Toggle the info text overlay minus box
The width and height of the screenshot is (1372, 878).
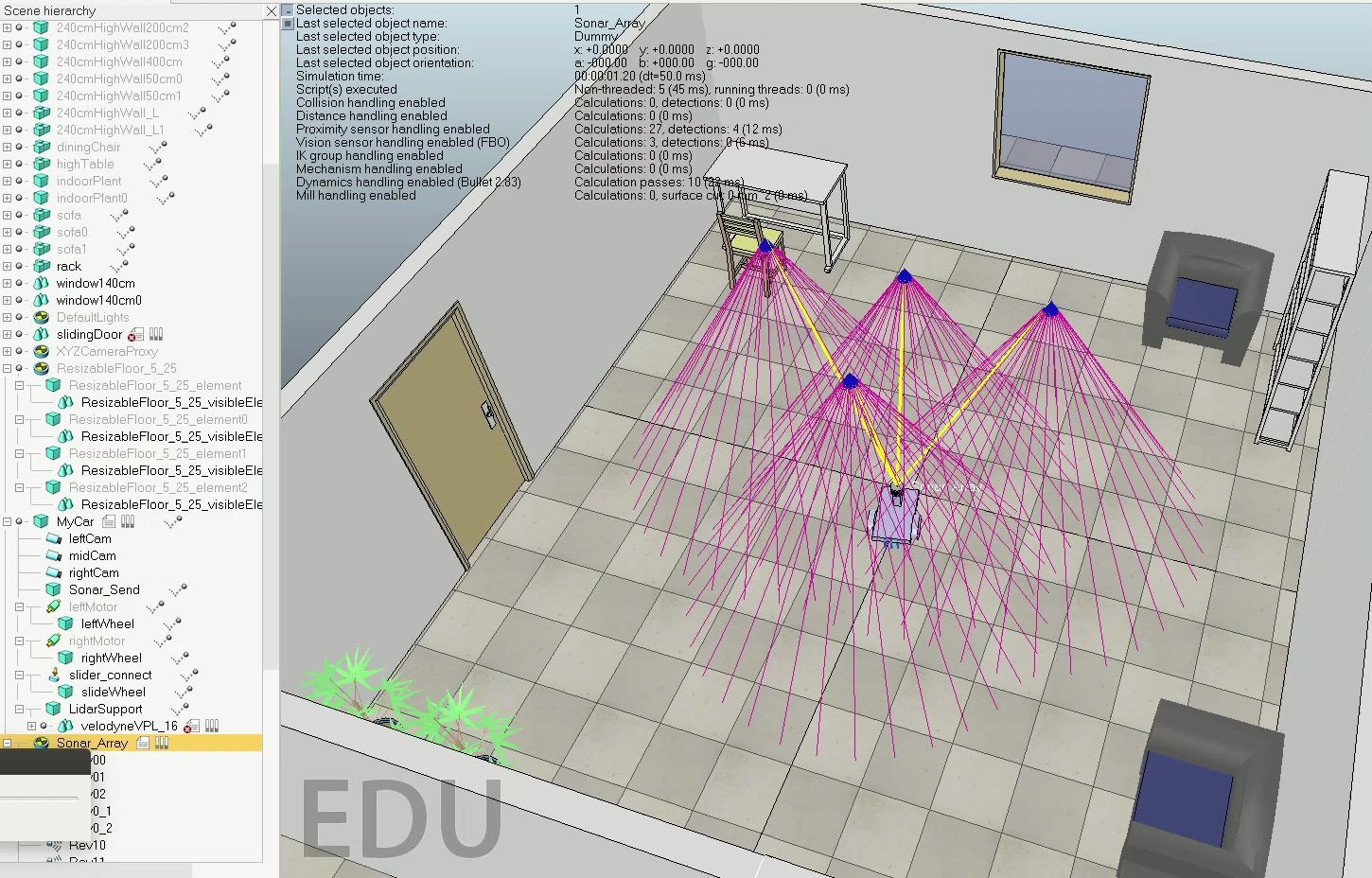(x=288, y=10)
